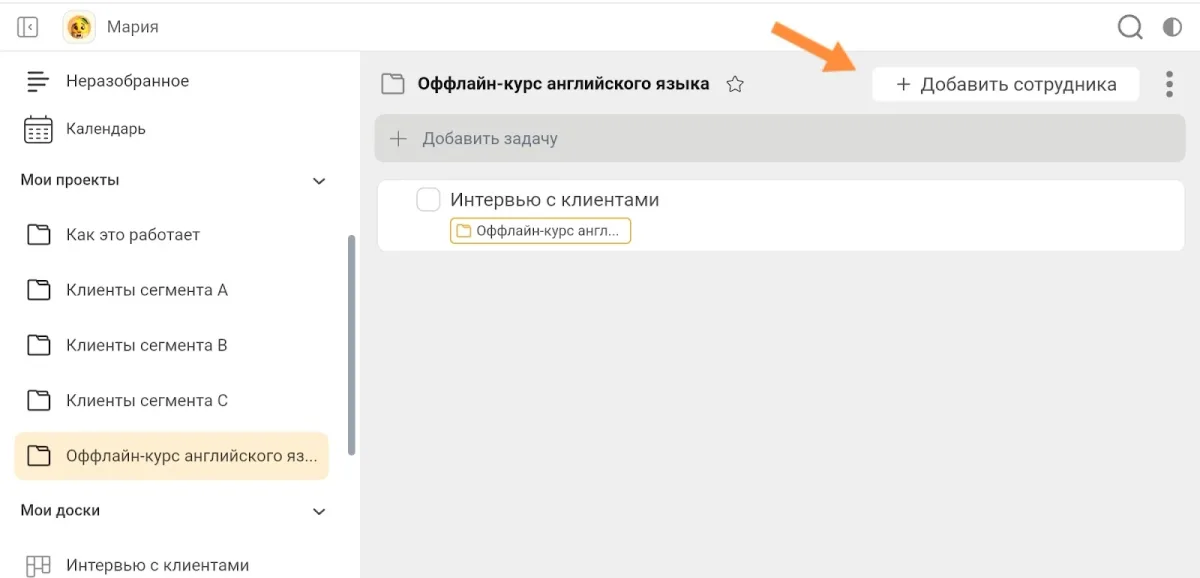Image resolution: width=1200 pixels, height=578 pixels.
Task: Click the yellow Оффлайн-курс project tag on the task
Action: pos(540,231)
